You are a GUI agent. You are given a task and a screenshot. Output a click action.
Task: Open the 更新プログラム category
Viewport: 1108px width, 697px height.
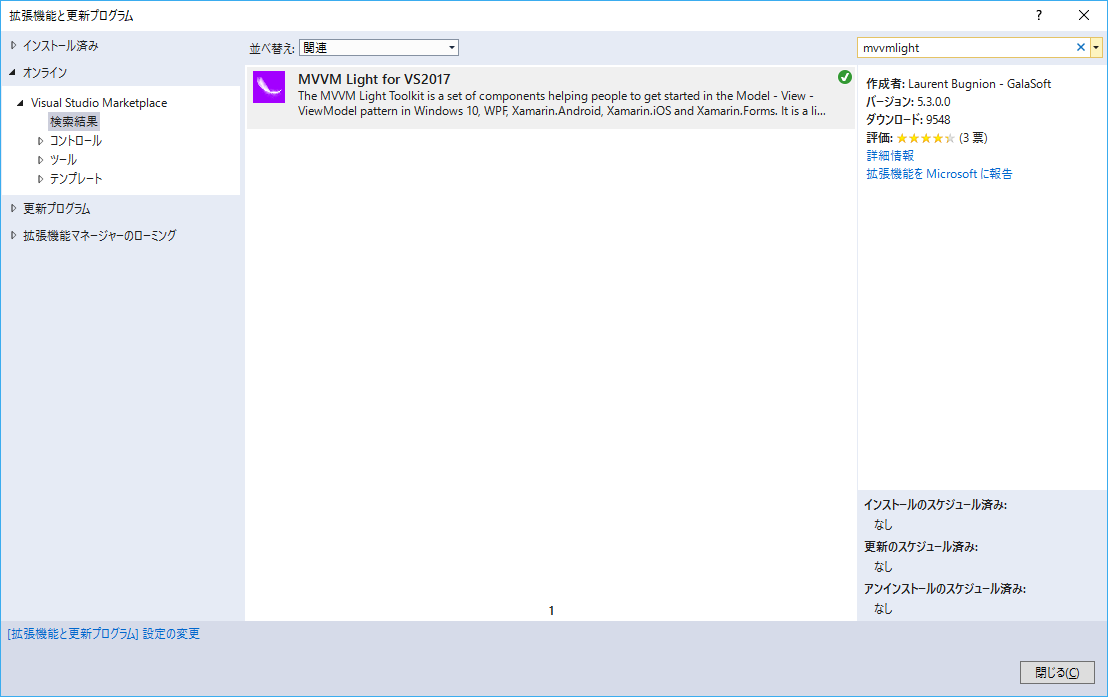tap(57, 209)
